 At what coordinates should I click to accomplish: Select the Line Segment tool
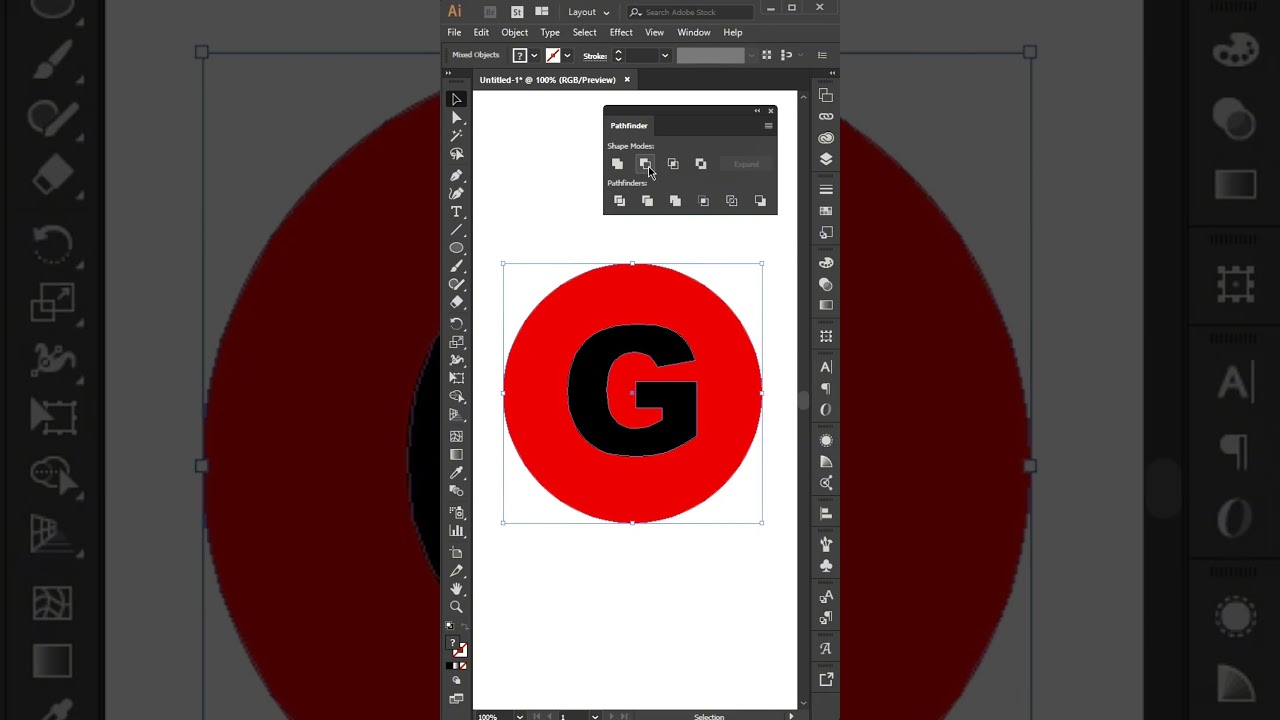tap(457, 230)
